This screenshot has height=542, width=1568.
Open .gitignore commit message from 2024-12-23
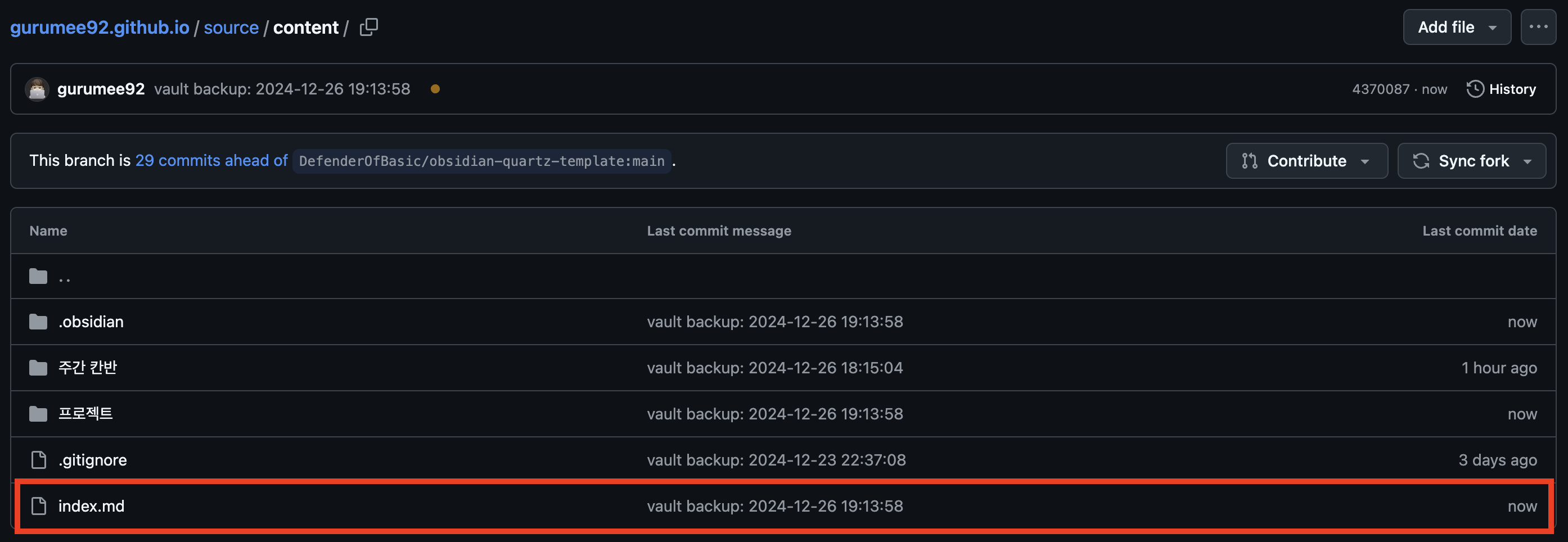776,460
